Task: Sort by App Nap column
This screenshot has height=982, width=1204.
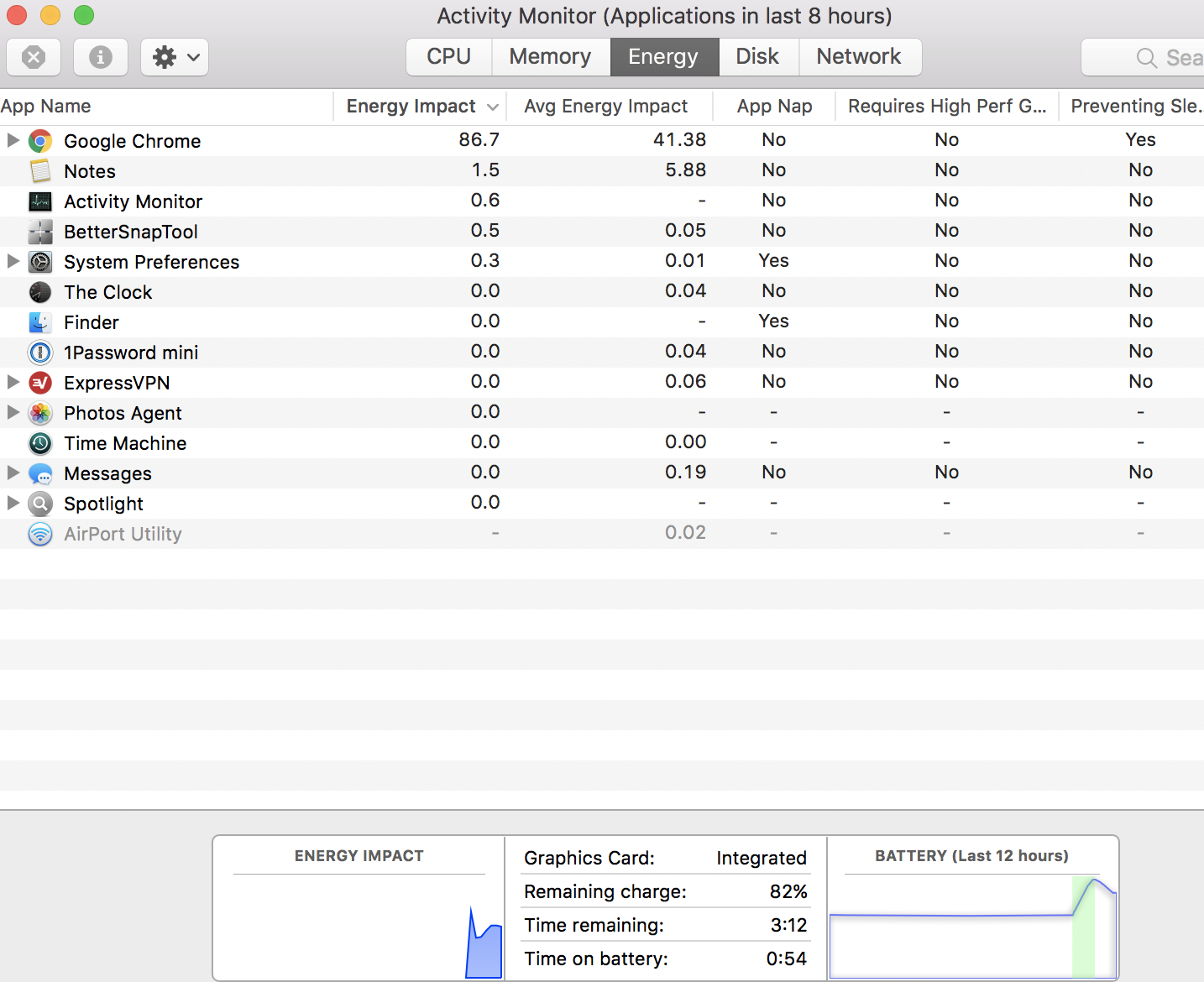Action: click(774, 107)
